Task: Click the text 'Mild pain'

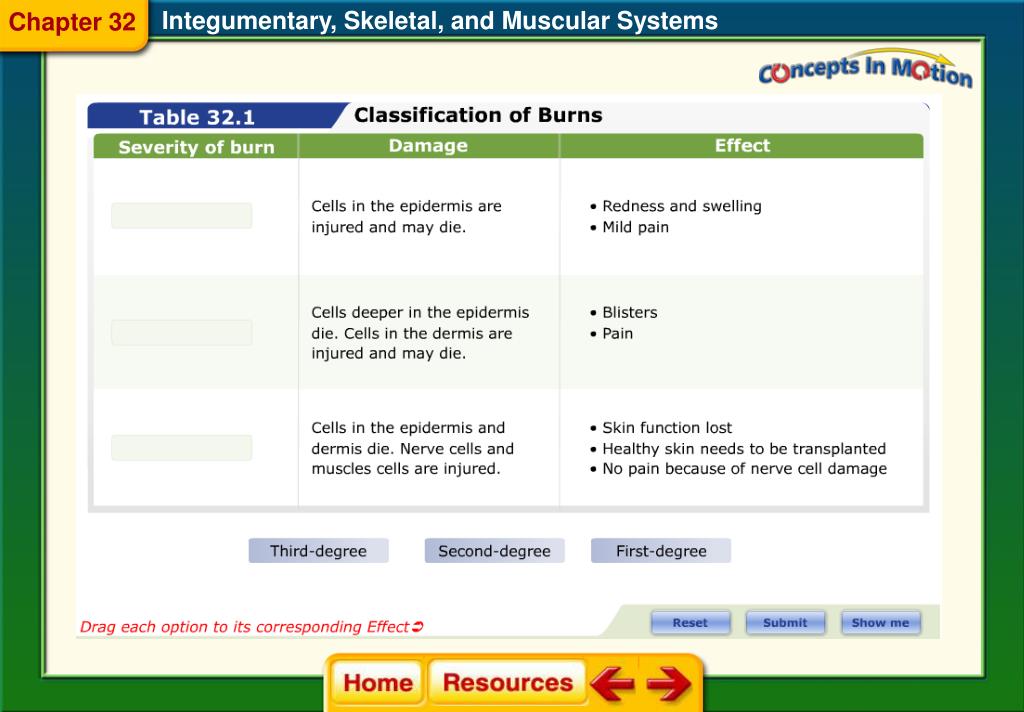Action: [x=635, y=227]
